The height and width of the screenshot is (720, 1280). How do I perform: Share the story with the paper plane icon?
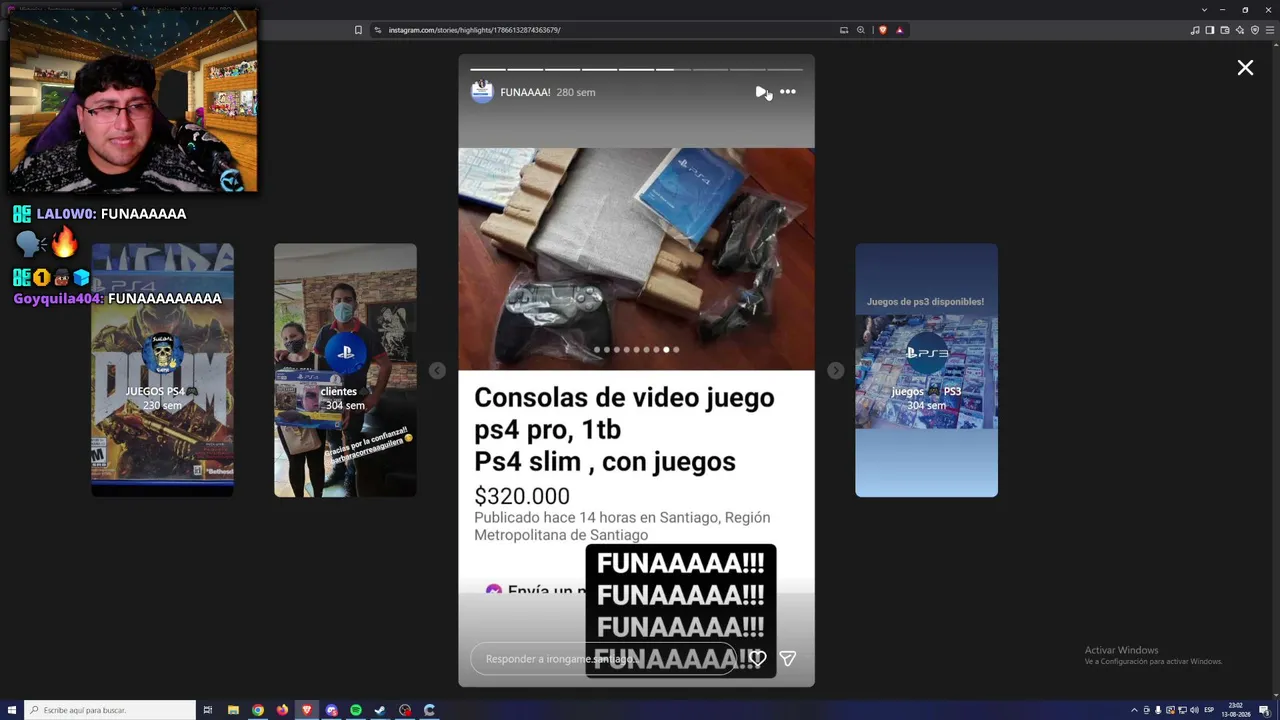point(788,658)
